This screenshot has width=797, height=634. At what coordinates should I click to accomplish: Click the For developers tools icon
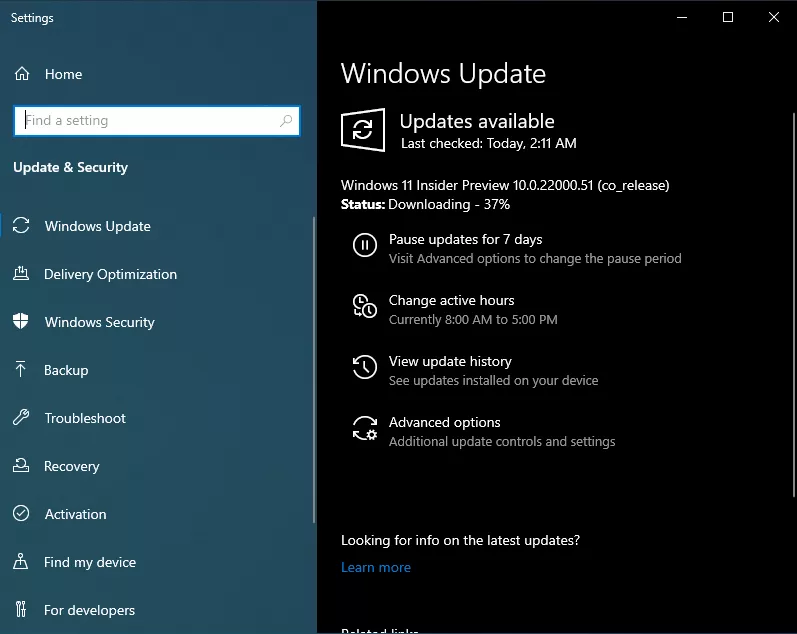[20, 609]
